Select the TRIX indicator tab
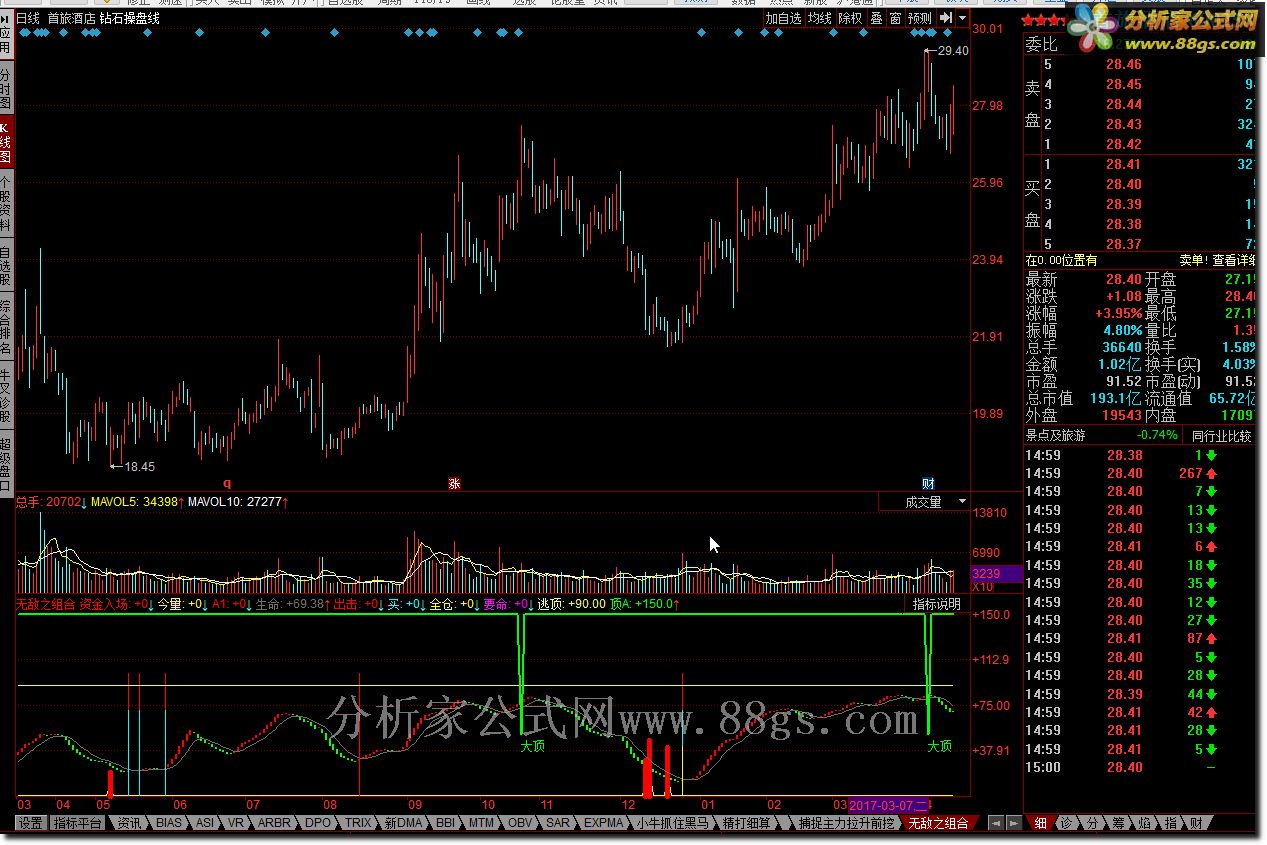 point(357,823)
